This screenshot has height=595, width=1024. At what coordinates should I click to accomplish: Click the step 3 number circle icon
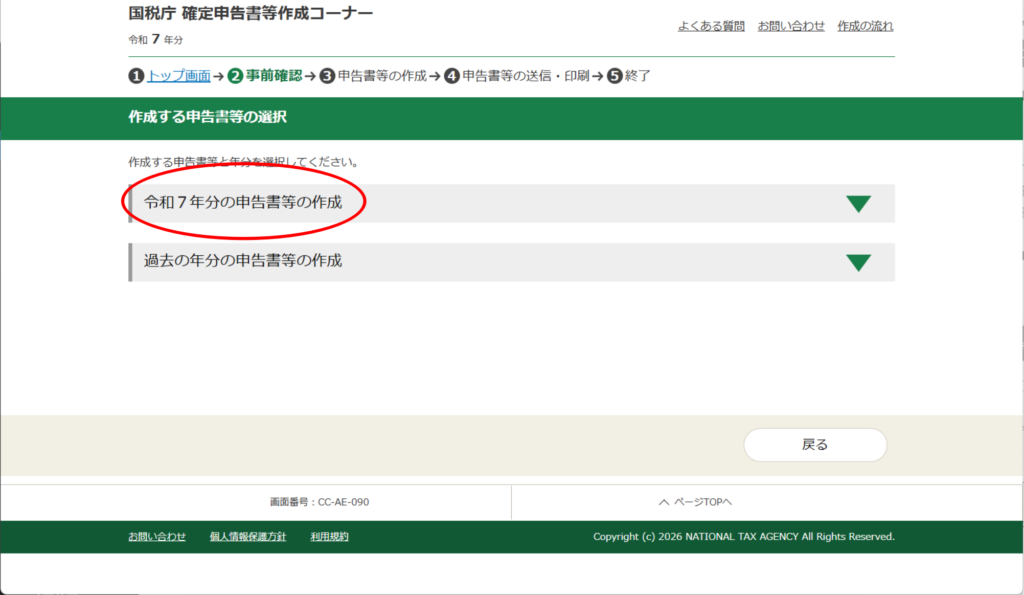(x=327, y=76)
